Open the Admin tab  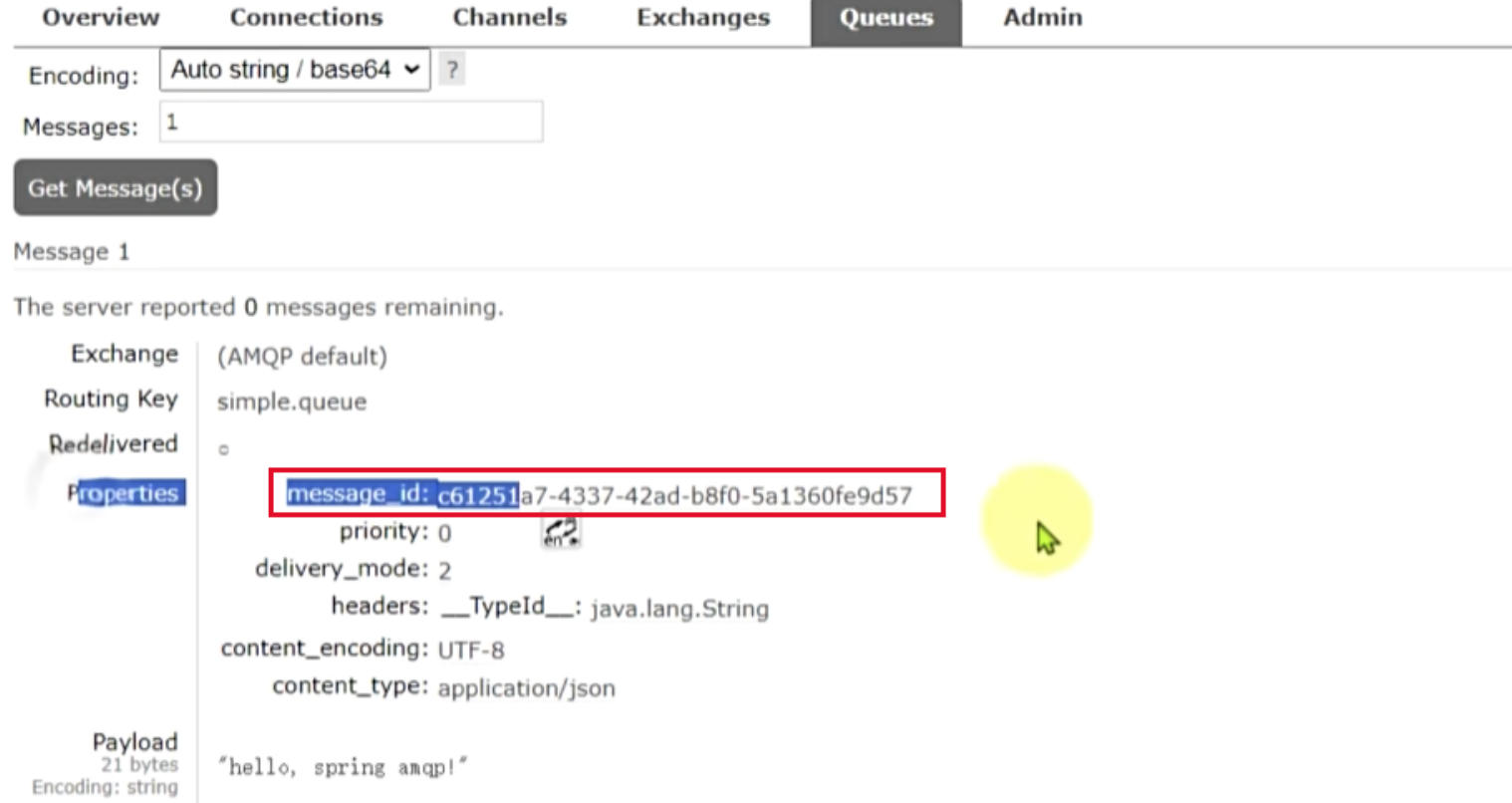click(1042, 18)
